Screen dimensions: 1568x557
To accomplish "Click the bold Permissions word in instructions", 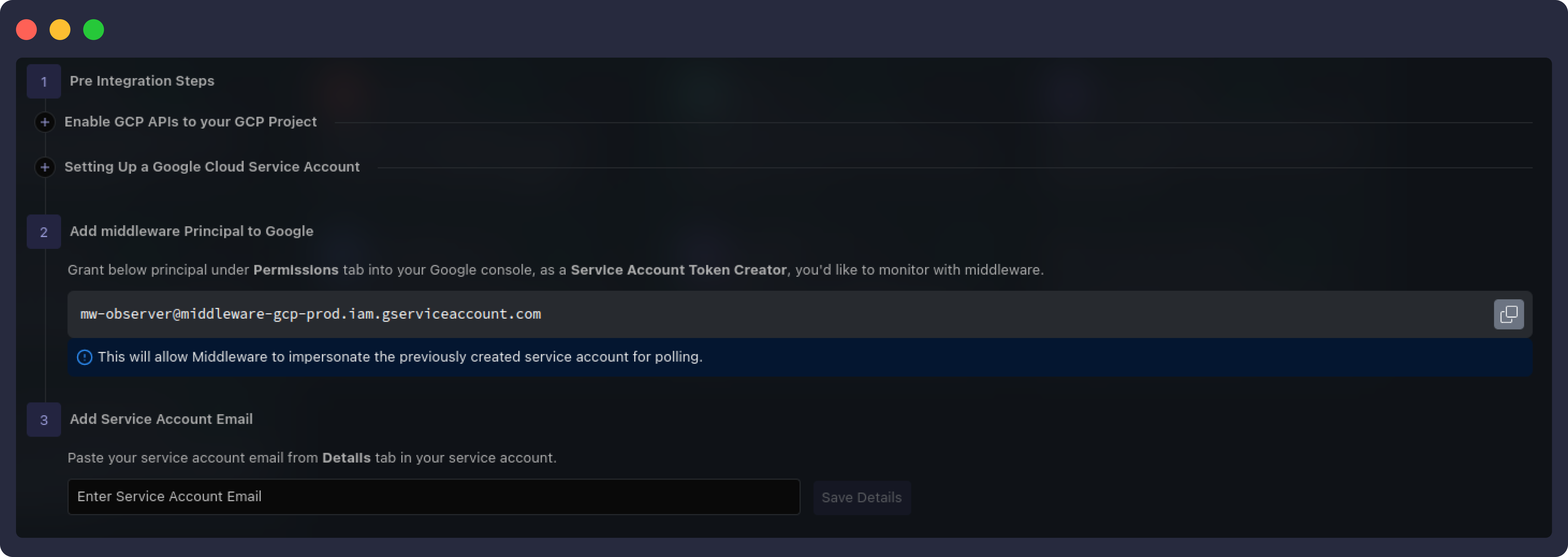I will click(x=295, y=270).
